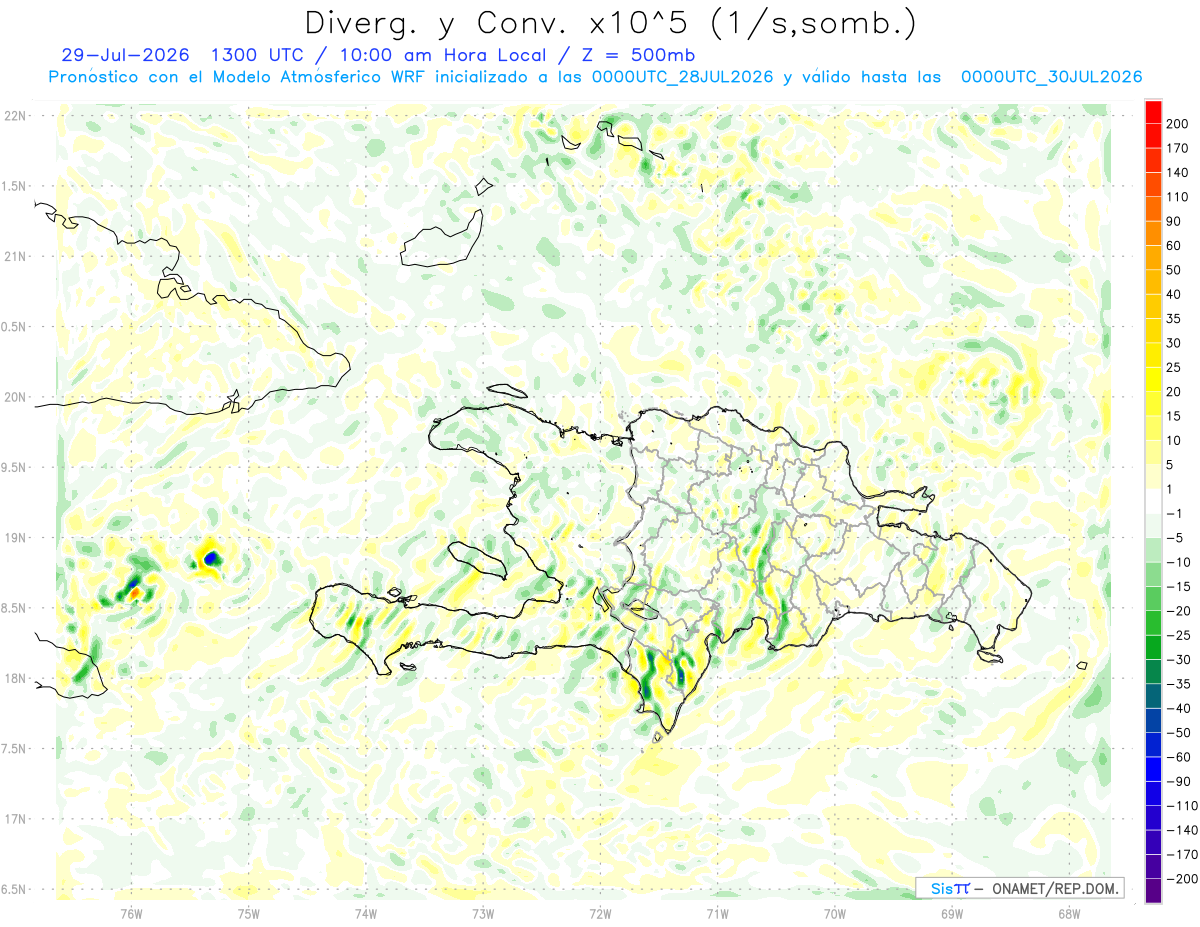Click the '71W' longitude label
The width and height of the screenshot is (1200, 927).
pyautogui.click(x=717, y=913)
